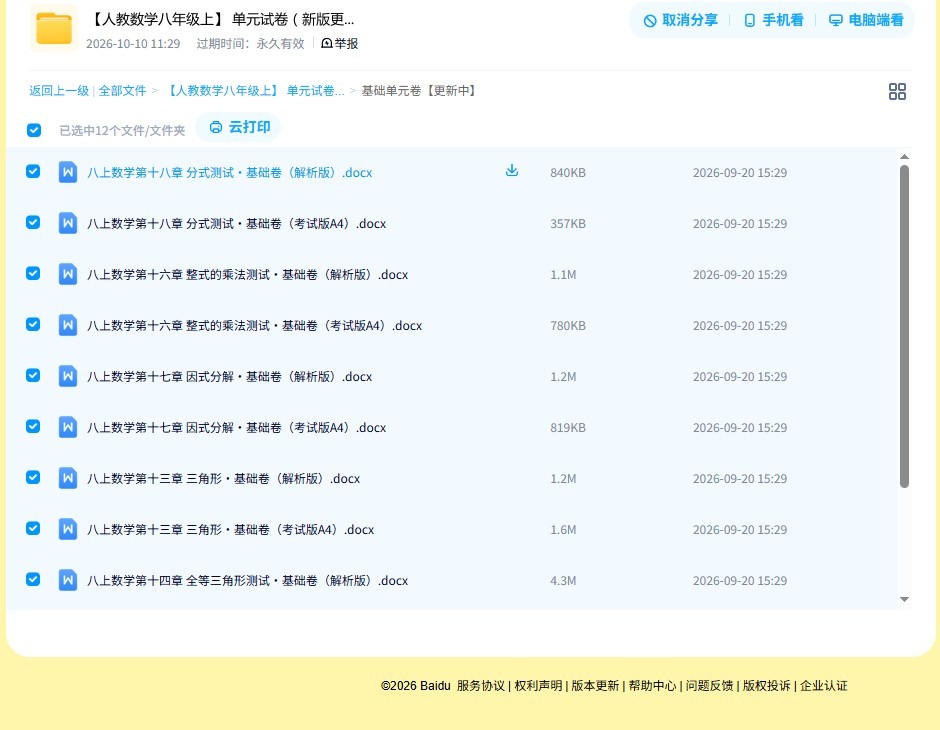The height and width of the screenshot is (730, 940).
Task: Toggle the select-all files checkbox
Action: tap(34, 130)
